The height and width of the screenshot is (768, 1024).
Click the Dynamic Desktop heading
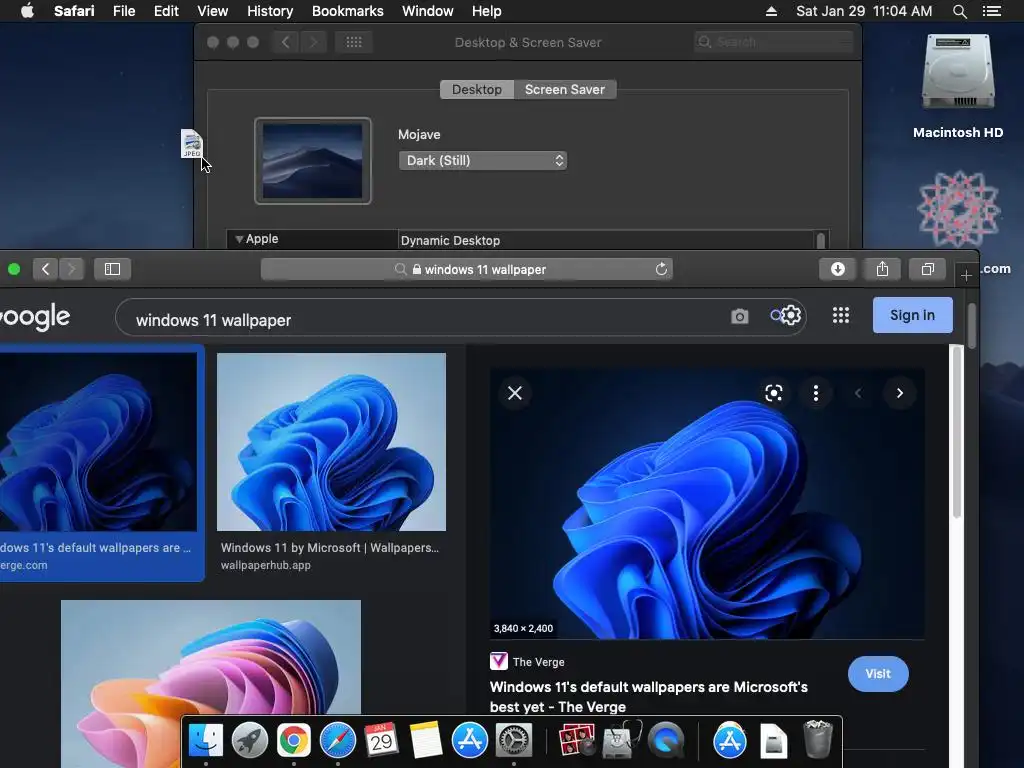point(451,240)
